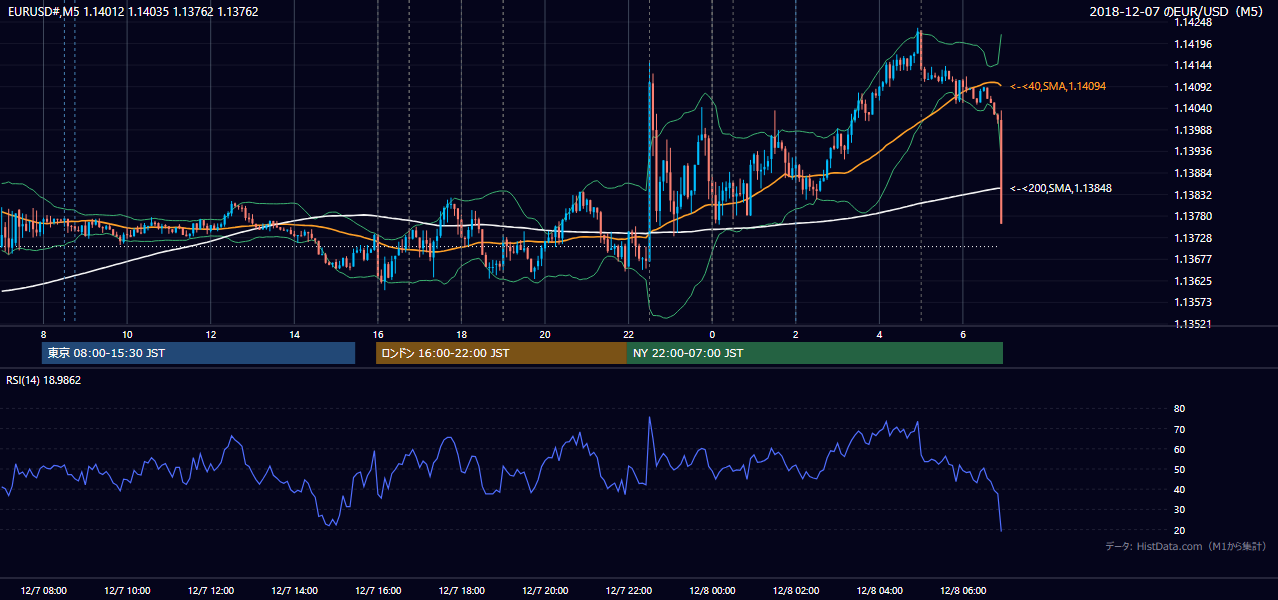Click price axis label 1.13988
The image size is (1278, 600).
click(x=1193, y=130)
